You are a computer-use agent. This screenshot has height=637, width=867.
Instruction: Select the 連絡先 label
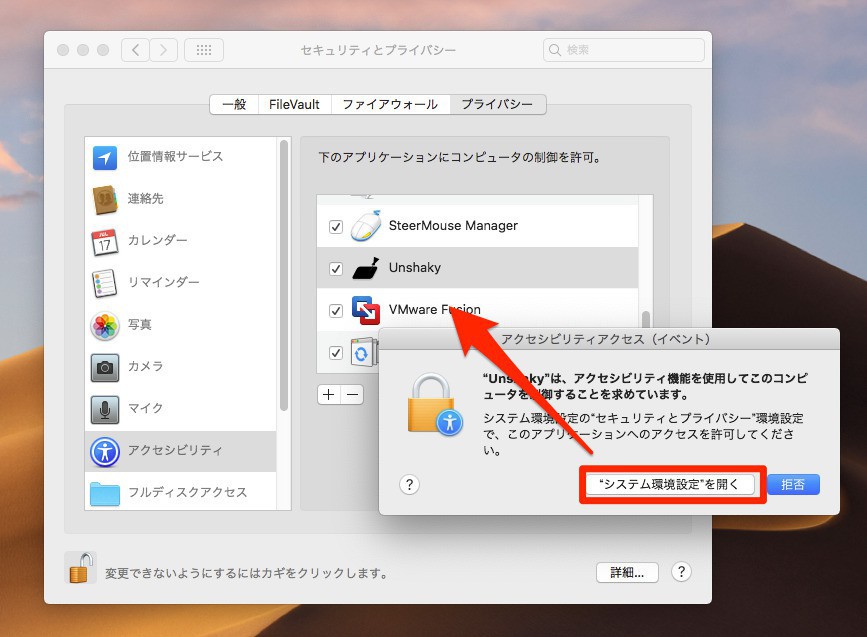tap(145, 199)
